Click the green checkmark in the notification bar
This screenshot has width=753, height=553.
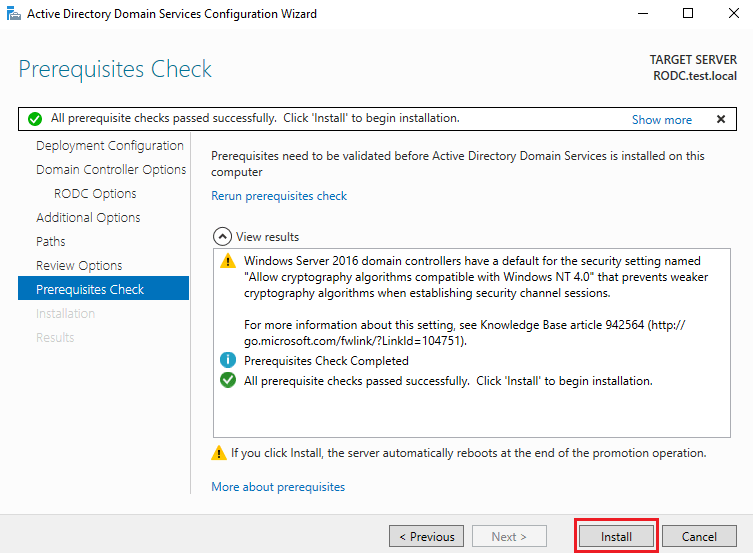tap(35, 119)
